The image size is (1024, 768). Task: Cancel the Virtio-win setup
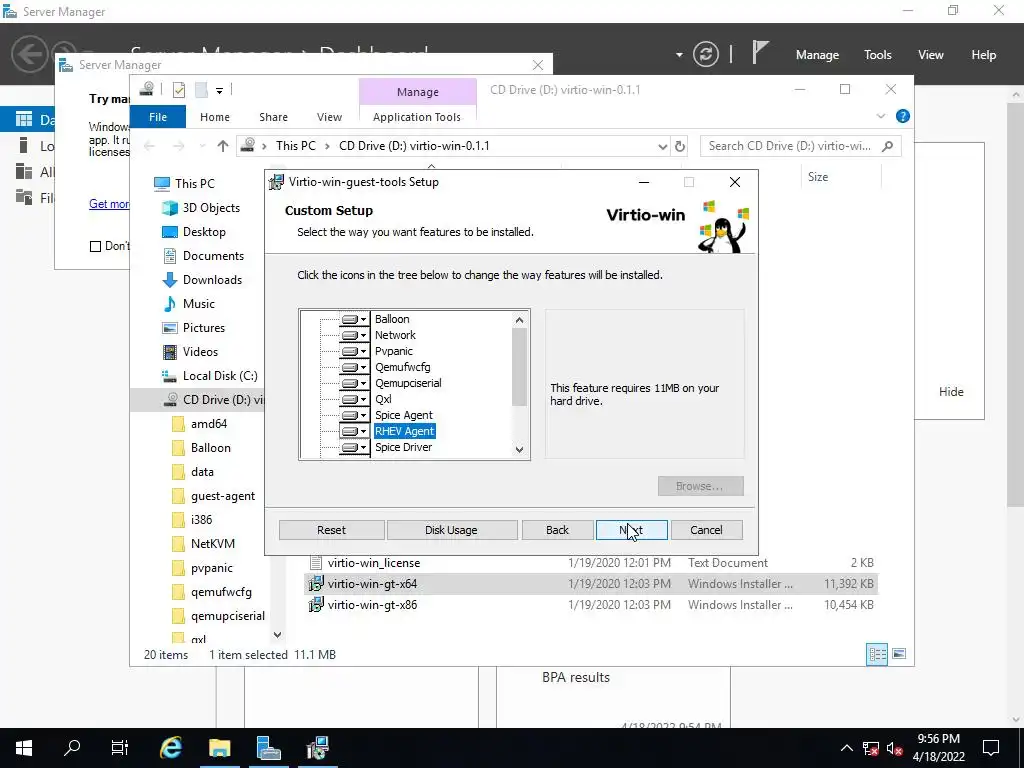point(706,530)
